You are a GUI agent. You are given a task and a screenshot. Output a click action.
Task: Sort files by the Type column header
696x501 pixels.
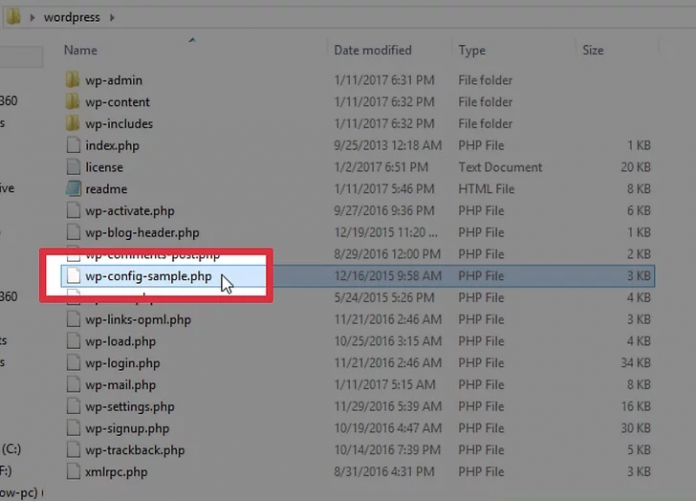click(472, 50)
